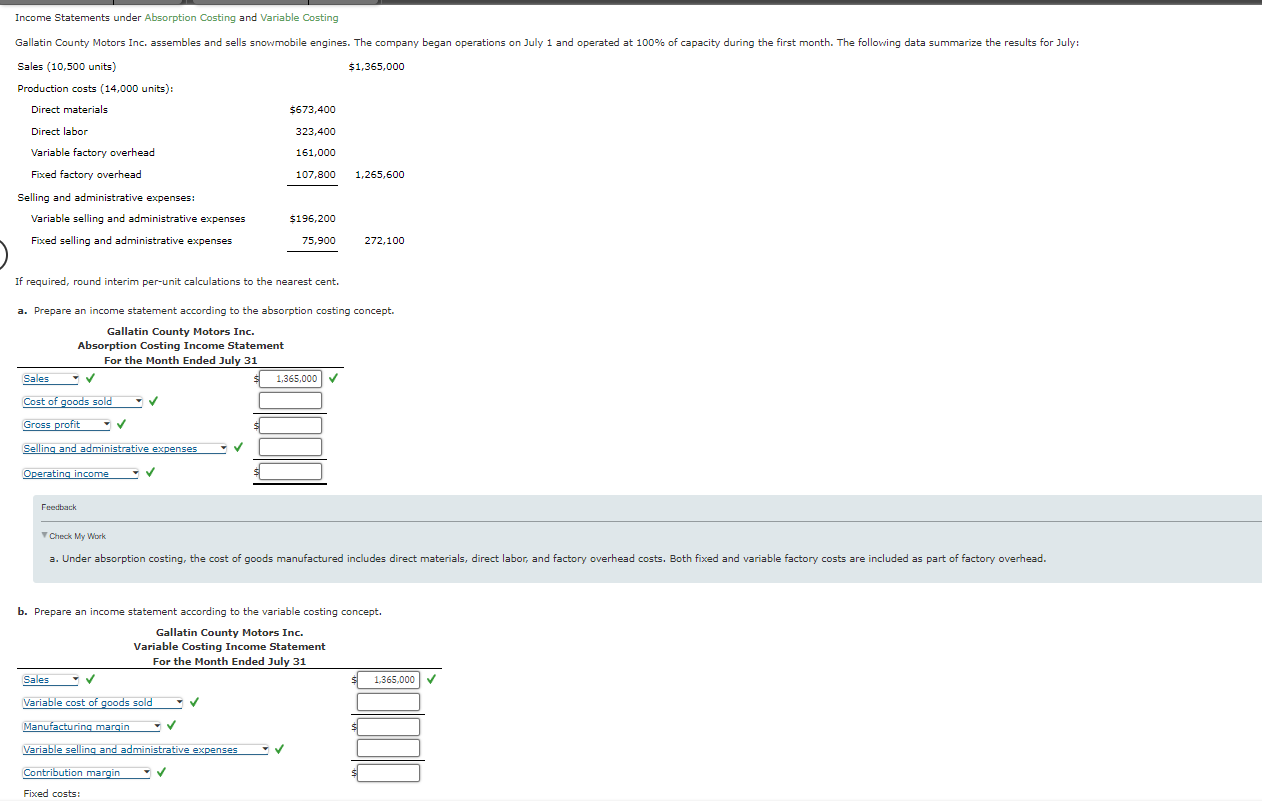Click the Direct labor value 323,400

pos(316,132)
